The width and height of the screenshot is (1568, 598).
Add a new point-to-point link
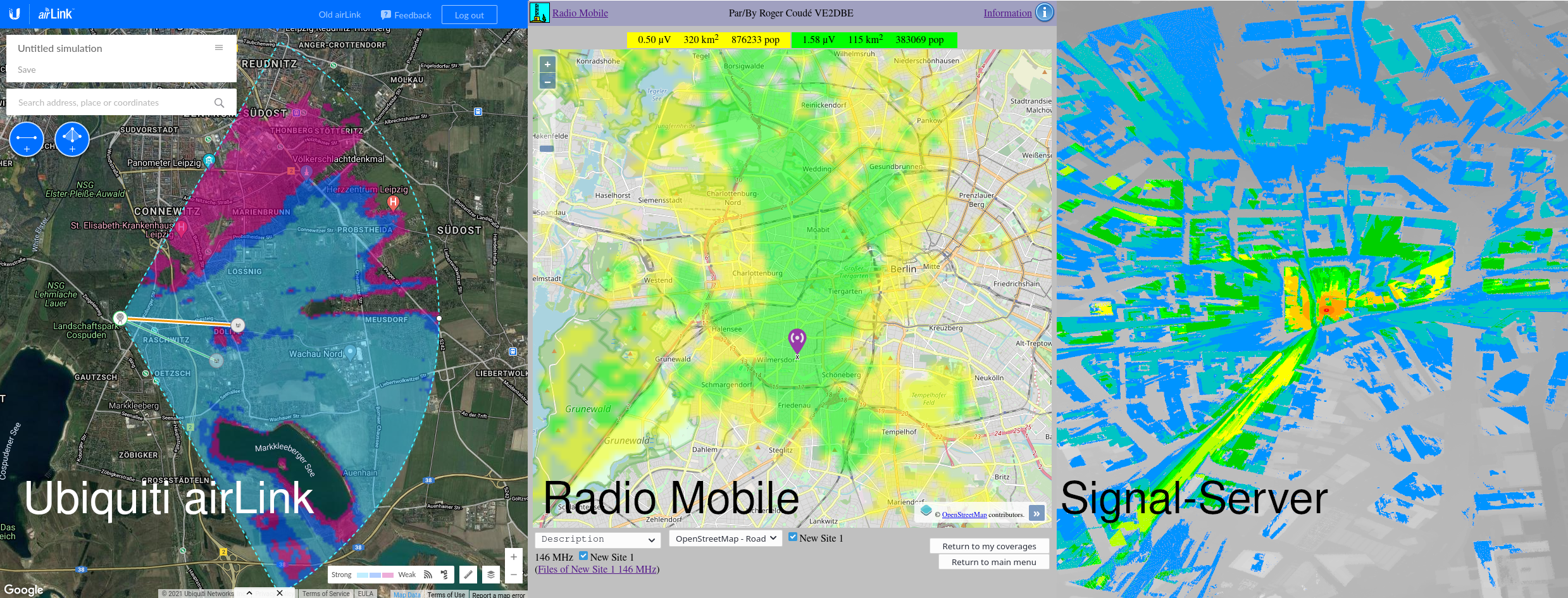(27, 139)
